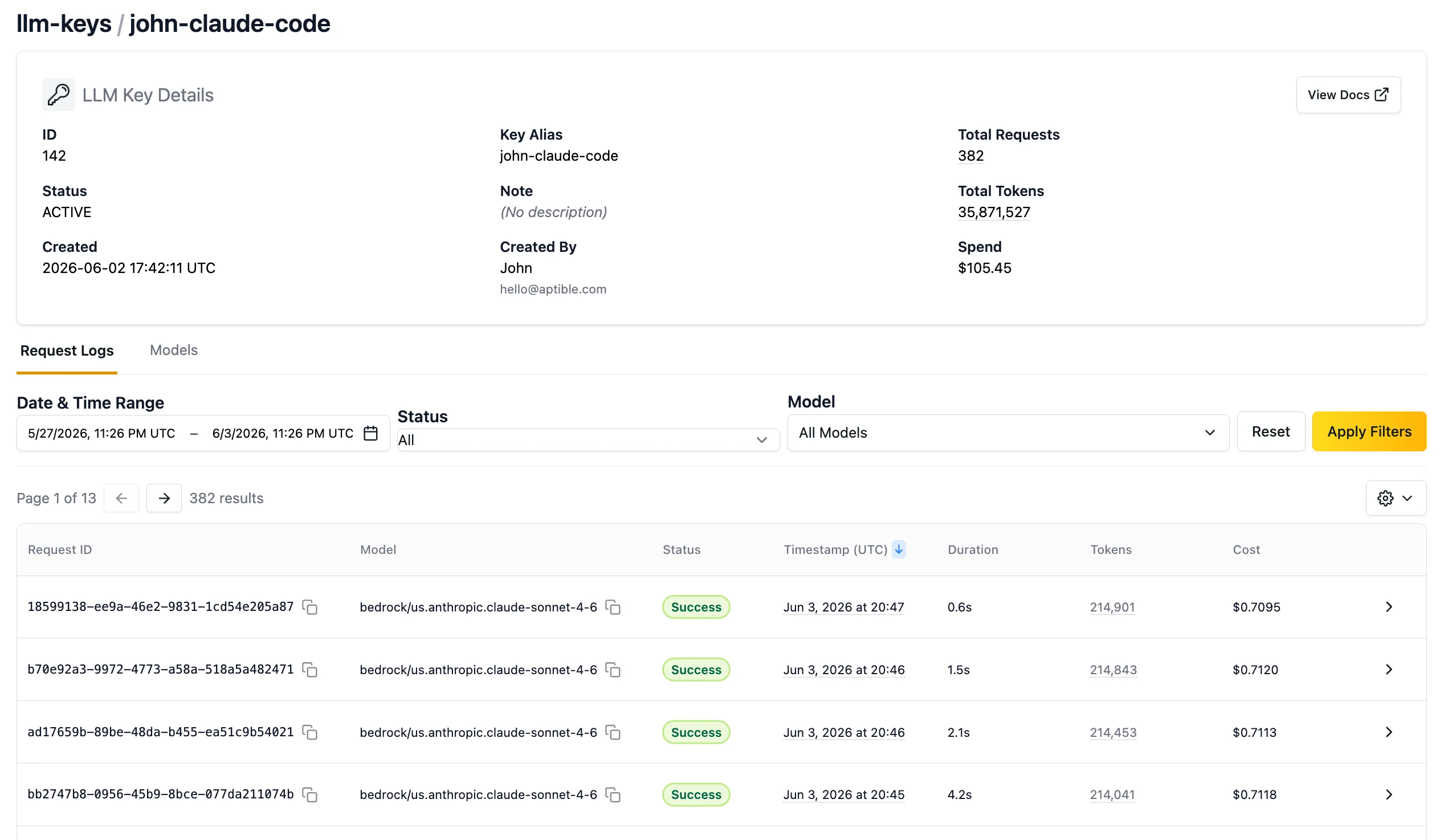Switch to the Models tab
1444x840 pixels.
click(x=174, y=350)
